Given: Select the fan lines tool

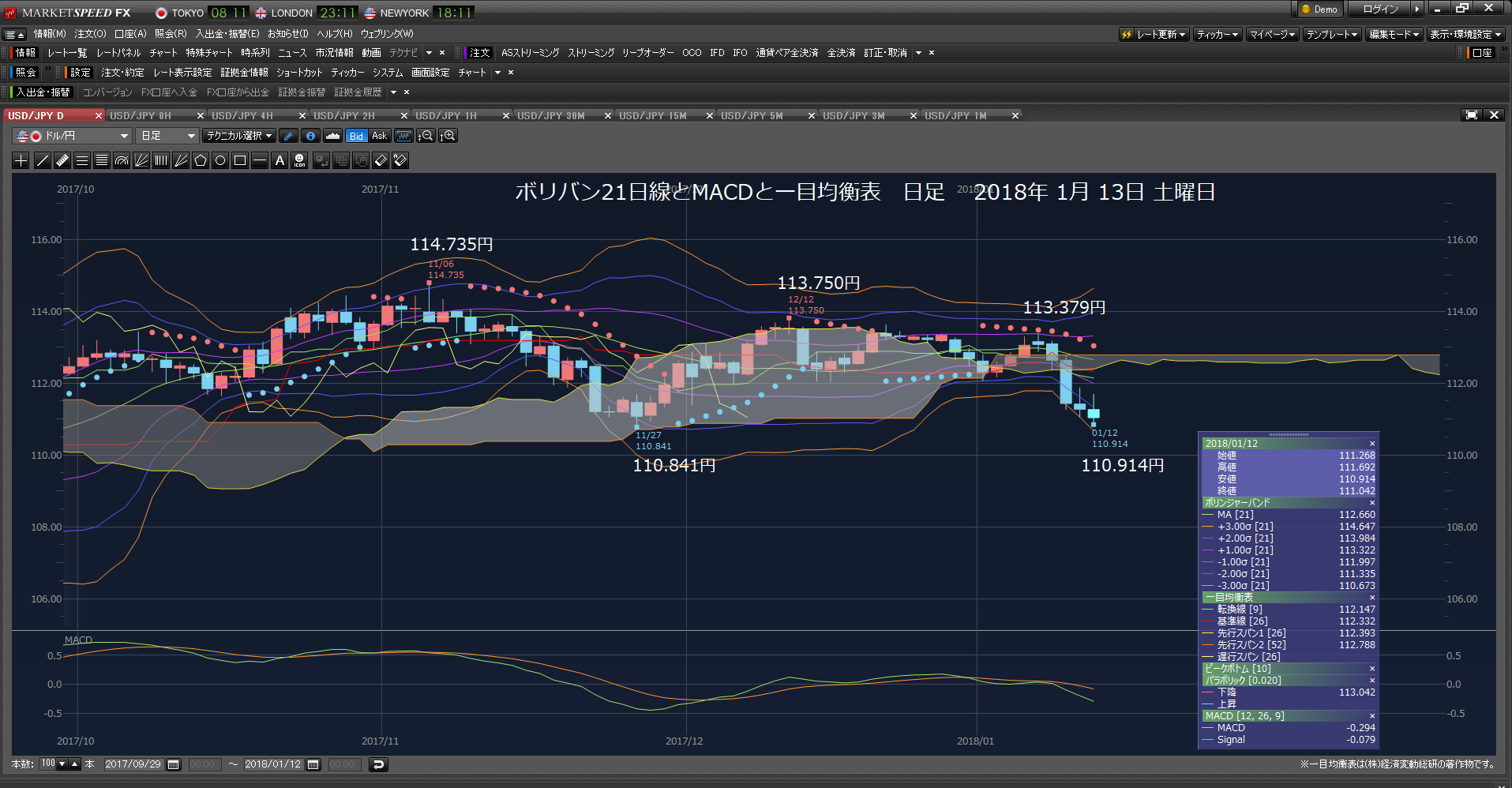Looking at the screenshot, I should pos(141,160).
